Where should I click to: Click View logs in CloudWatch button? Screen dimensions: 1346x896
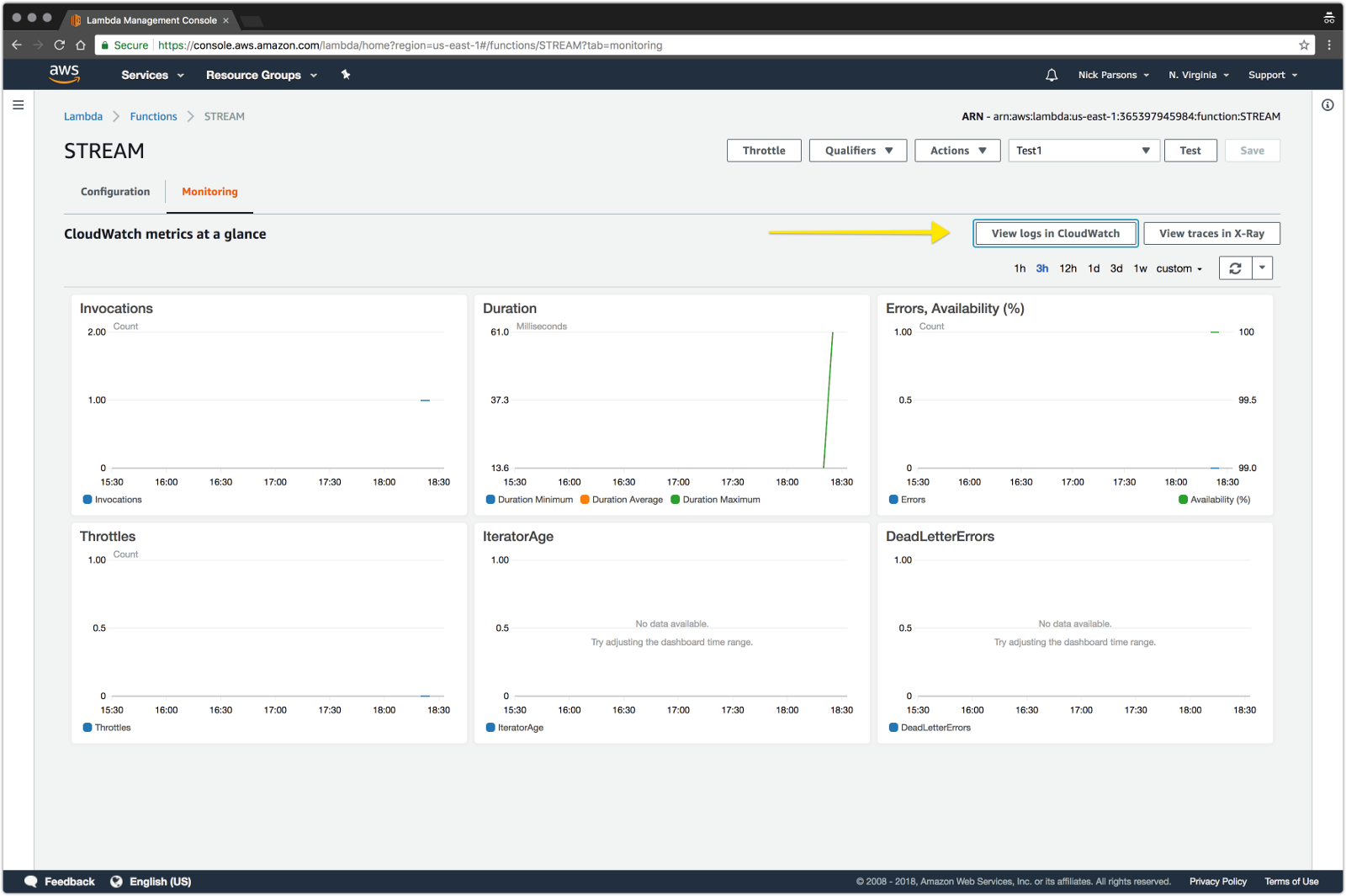[x=1055, y=234]
